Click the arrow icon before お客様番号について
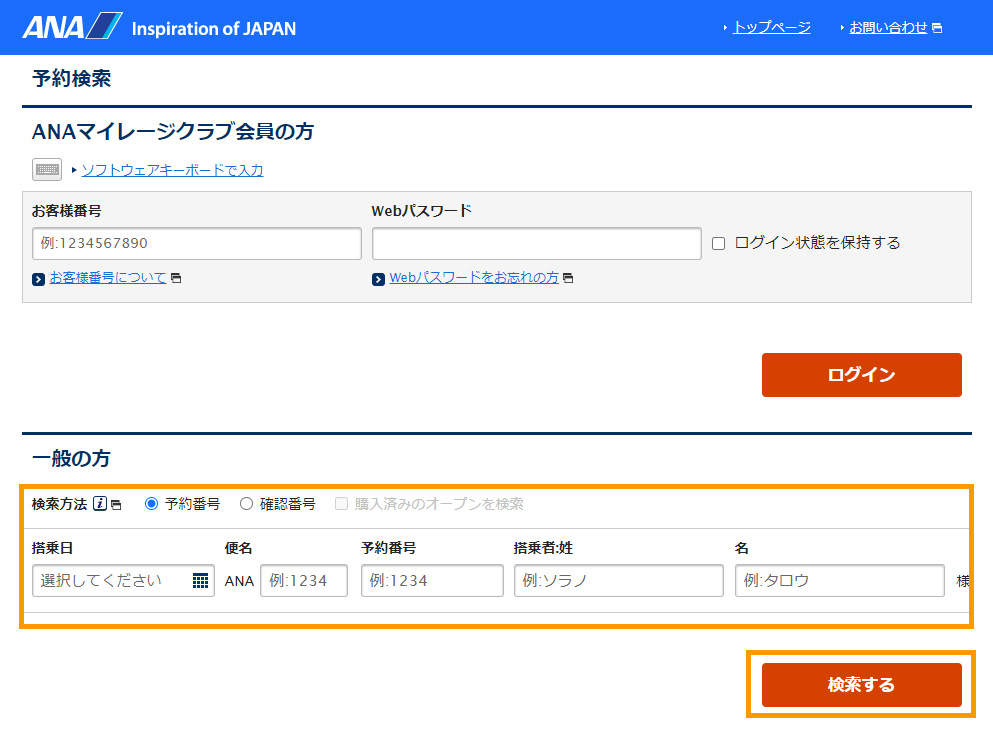The width and height of the screenshot is (993, 736). (x=39, y=279)
